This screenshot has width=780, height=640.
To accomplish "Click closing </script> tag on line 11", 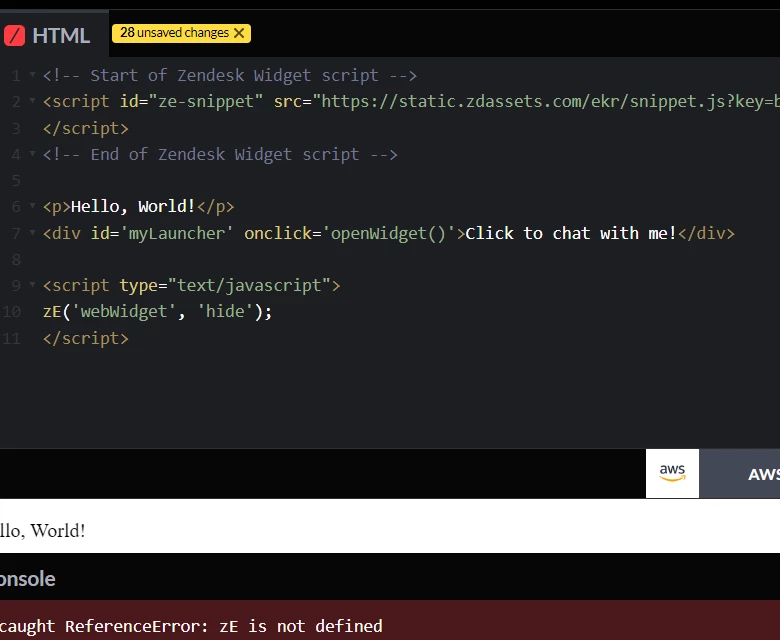I will (86, 339).
